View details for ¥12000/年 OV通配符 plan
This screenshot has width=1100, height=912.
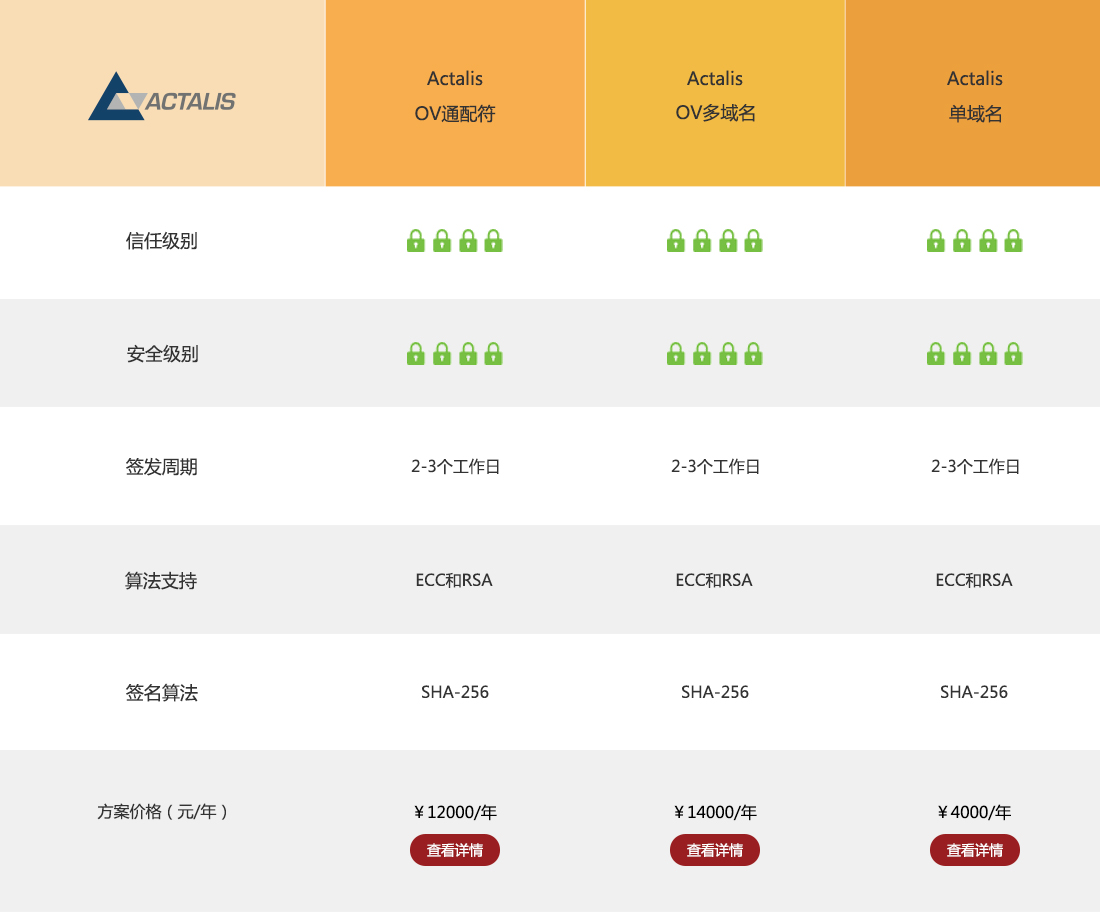pos(455,850)
